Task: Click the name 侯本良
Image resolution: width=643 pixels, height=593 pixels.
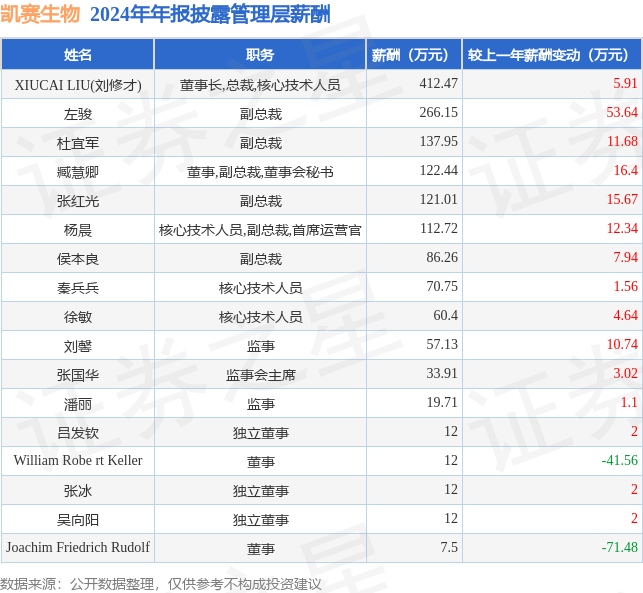Action: [x=78, y=259]
